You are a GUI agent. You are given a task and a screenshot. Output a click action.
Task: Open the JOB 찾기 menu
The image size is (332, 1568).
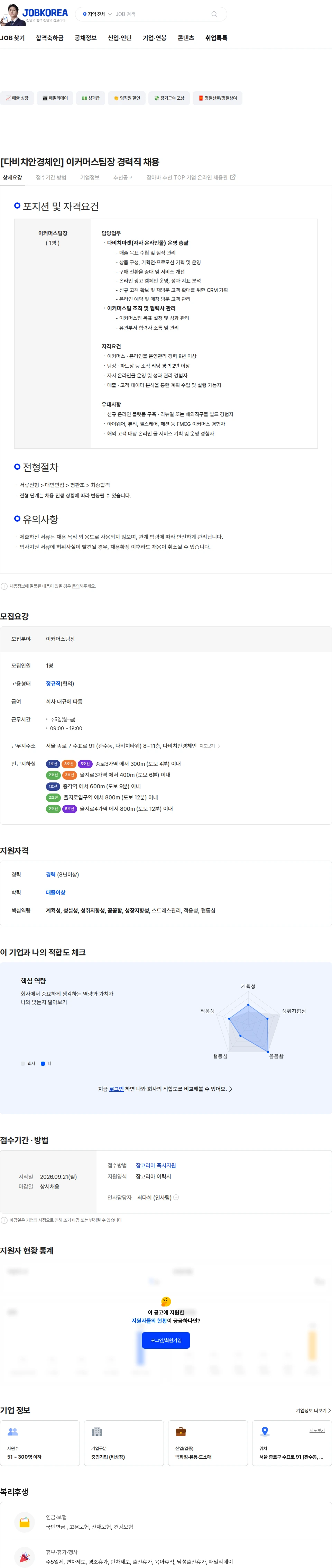pyautogui.click(x=13, y=38)
